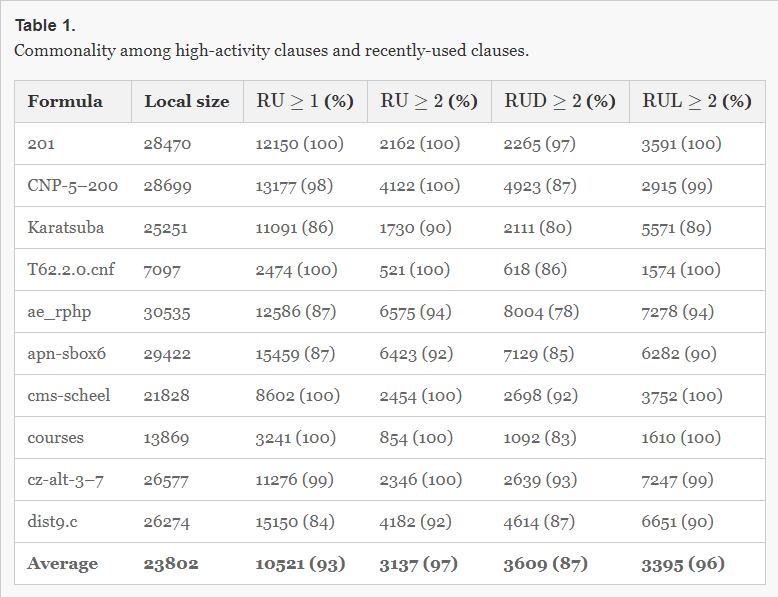Click the ae_rphp formula cell
Image resolution: width=778 pixels, height=597 pixels.
pos(59,312)
